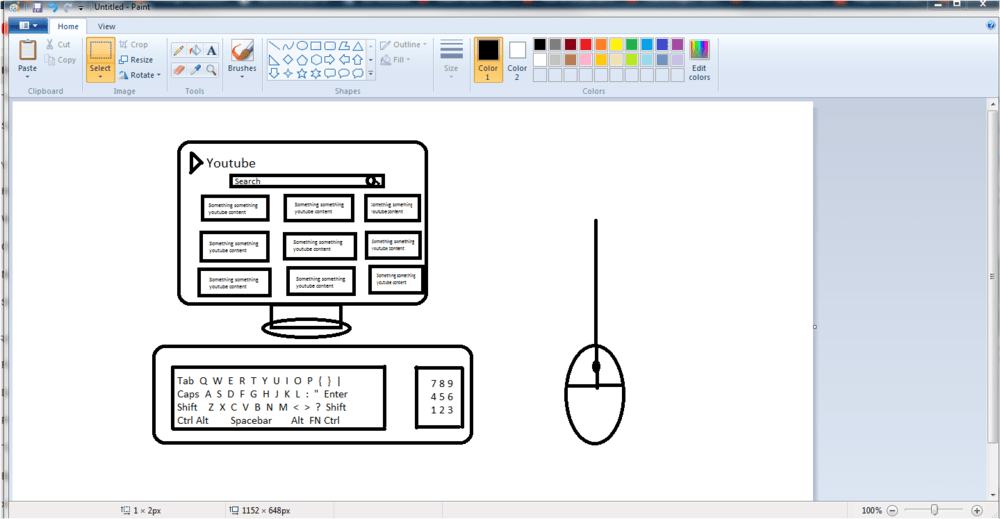Select the Fill with color bucket tool

pyautogui.click(x=195, y=50)
